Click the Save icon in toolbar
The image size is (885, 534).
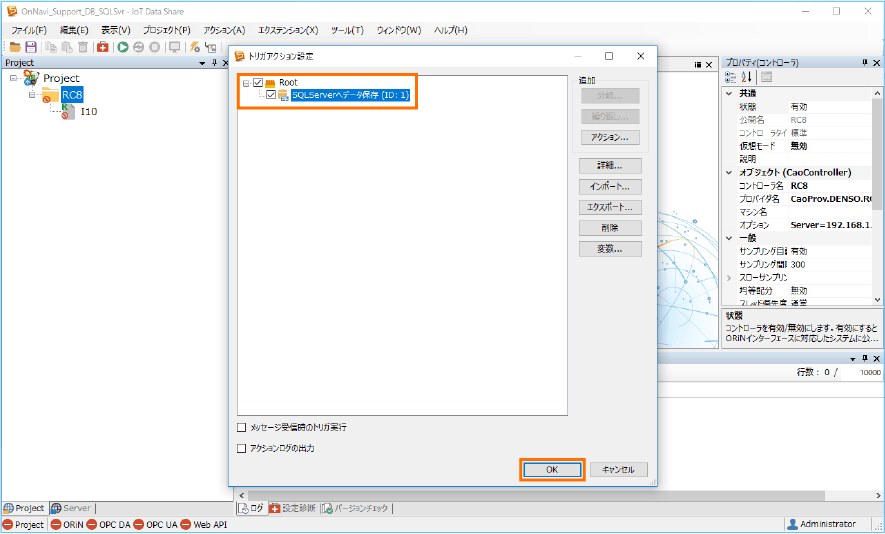[x=31, y=47]
